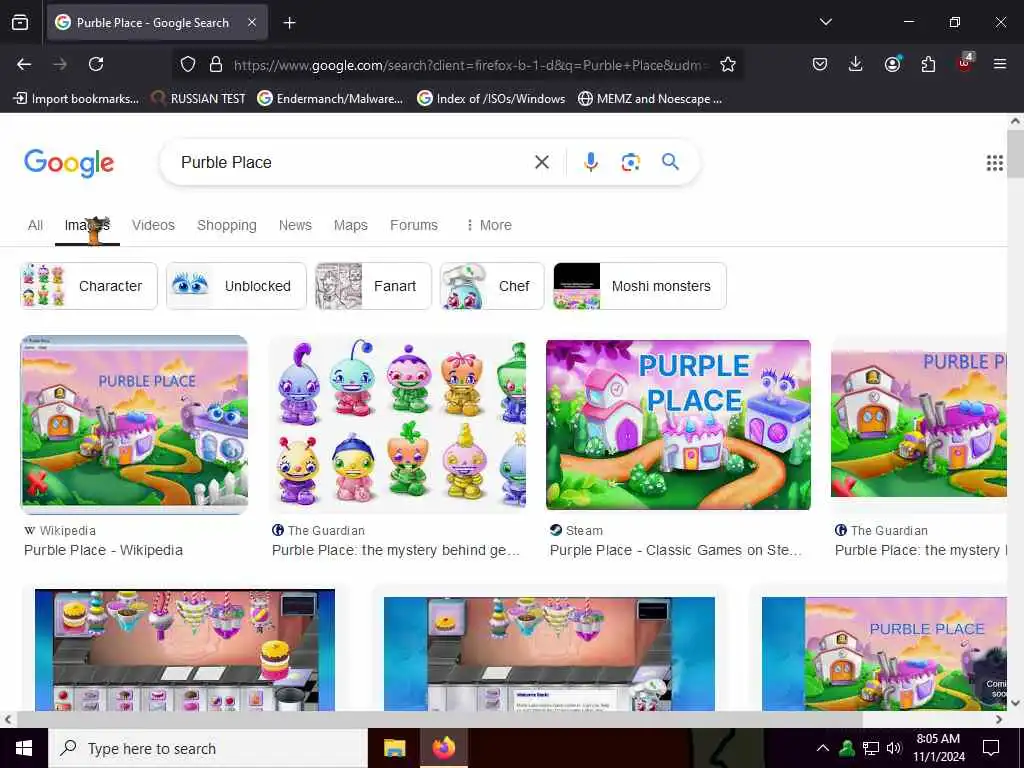Open the Windows Start menu
This screenshot has height=768, width=1024.
click(x=24, y=748)
